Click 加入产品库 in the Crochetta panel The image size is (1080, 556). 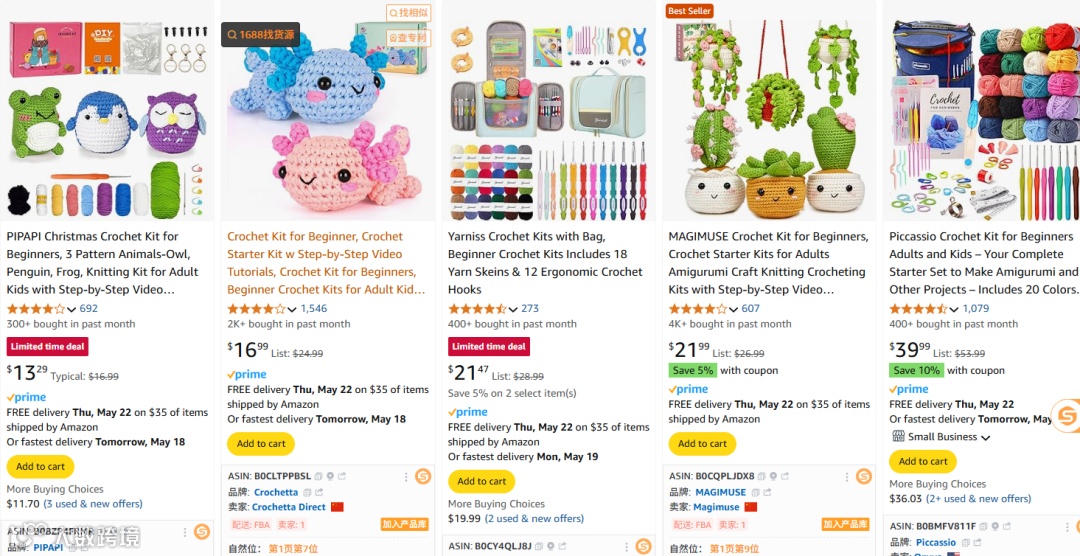pos(404,524)
